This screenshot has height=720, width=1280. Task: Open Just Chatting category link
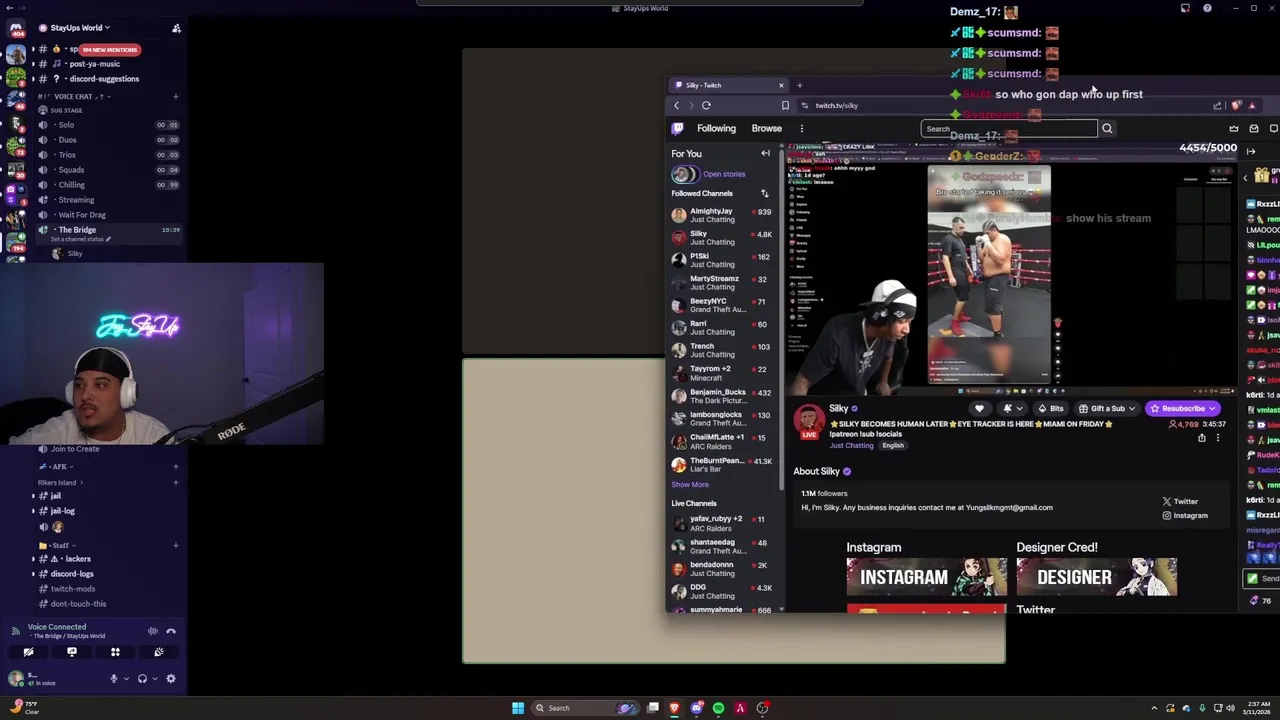[x=850, y=446]
